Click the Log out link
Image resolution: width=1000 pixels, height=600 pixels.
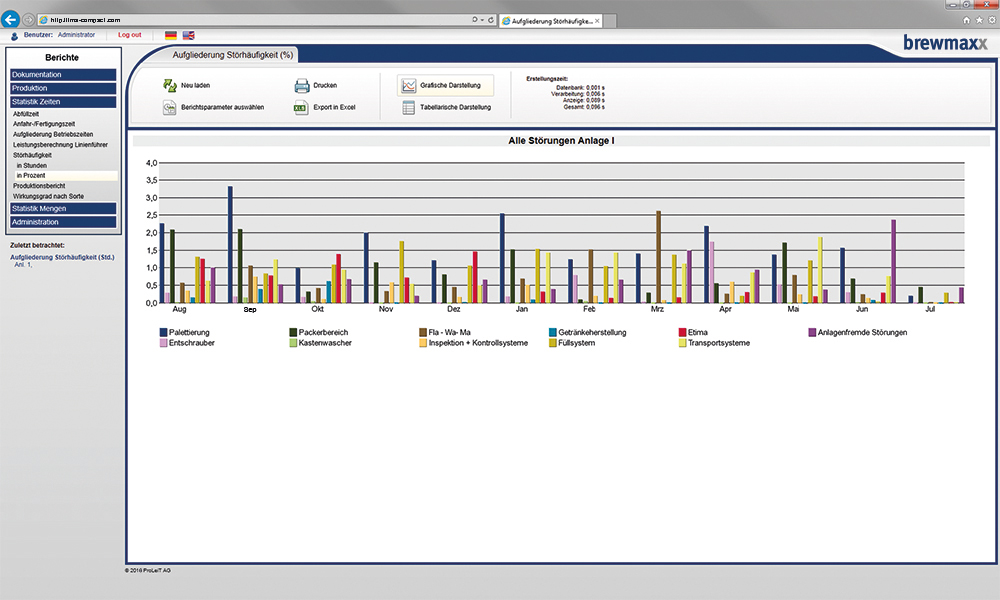(130, 35)
